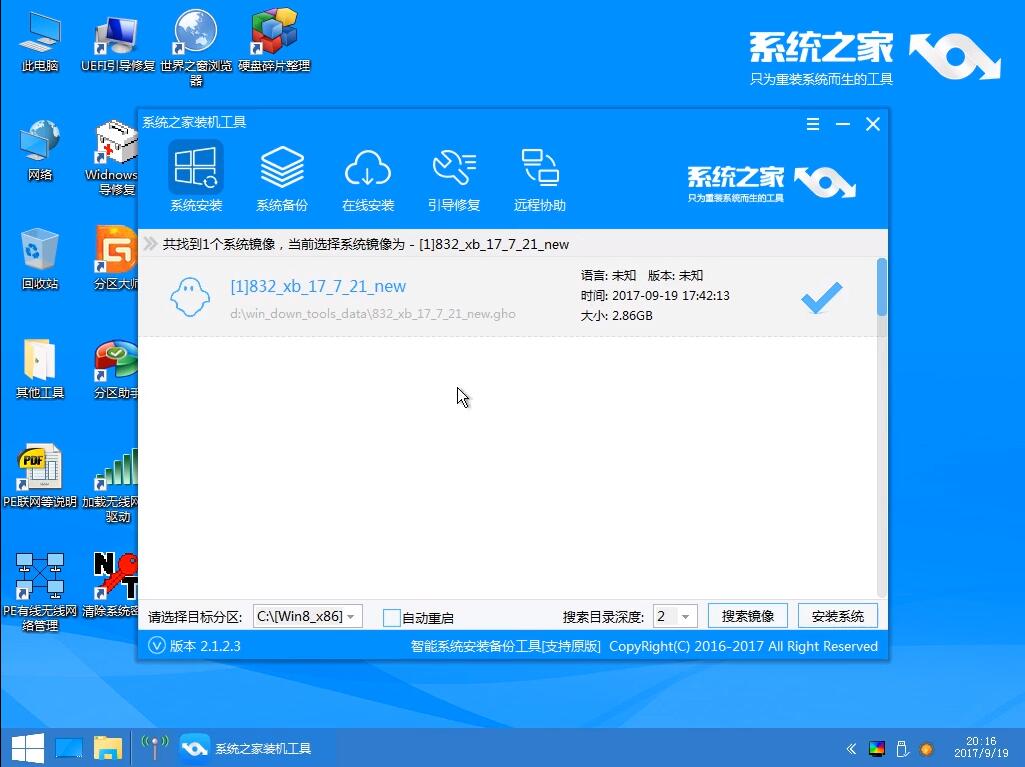
Task: Enable the 自动重启 checkbox
Action: click(x=392, y=618)
